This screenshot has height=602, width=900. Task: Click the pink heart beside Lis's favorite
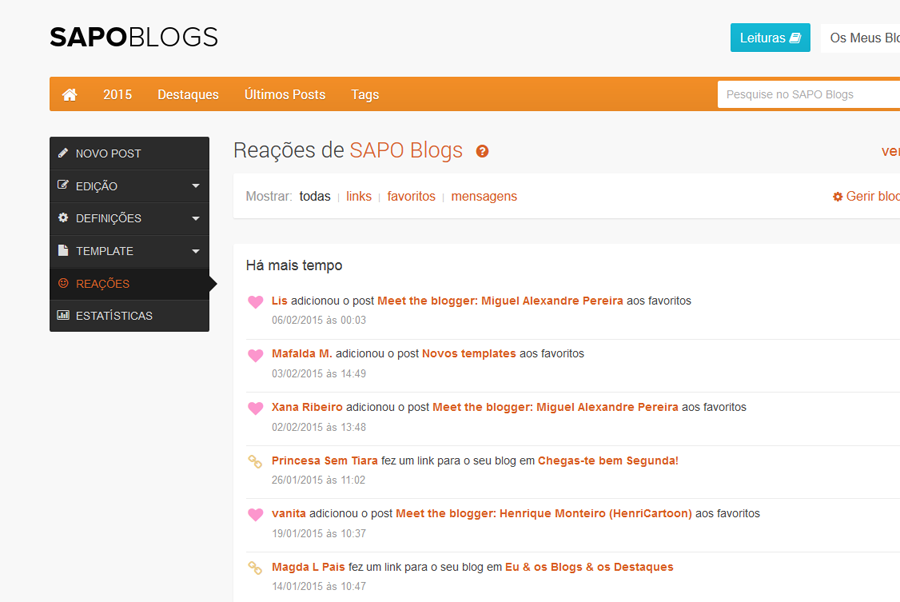point(255,302)
